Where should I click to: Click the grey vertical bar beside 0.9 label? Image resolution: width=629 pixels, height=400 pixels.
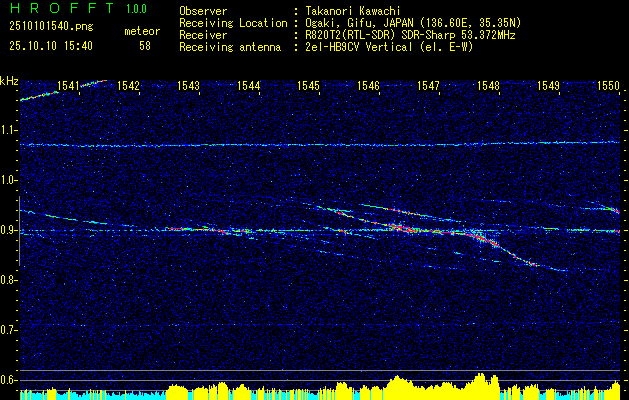19,231
